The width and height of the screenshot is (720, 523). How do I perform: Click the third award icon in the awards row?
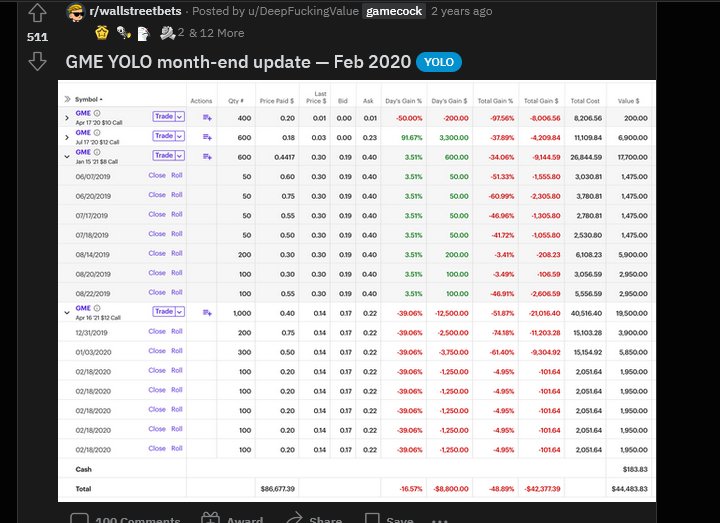144,34
